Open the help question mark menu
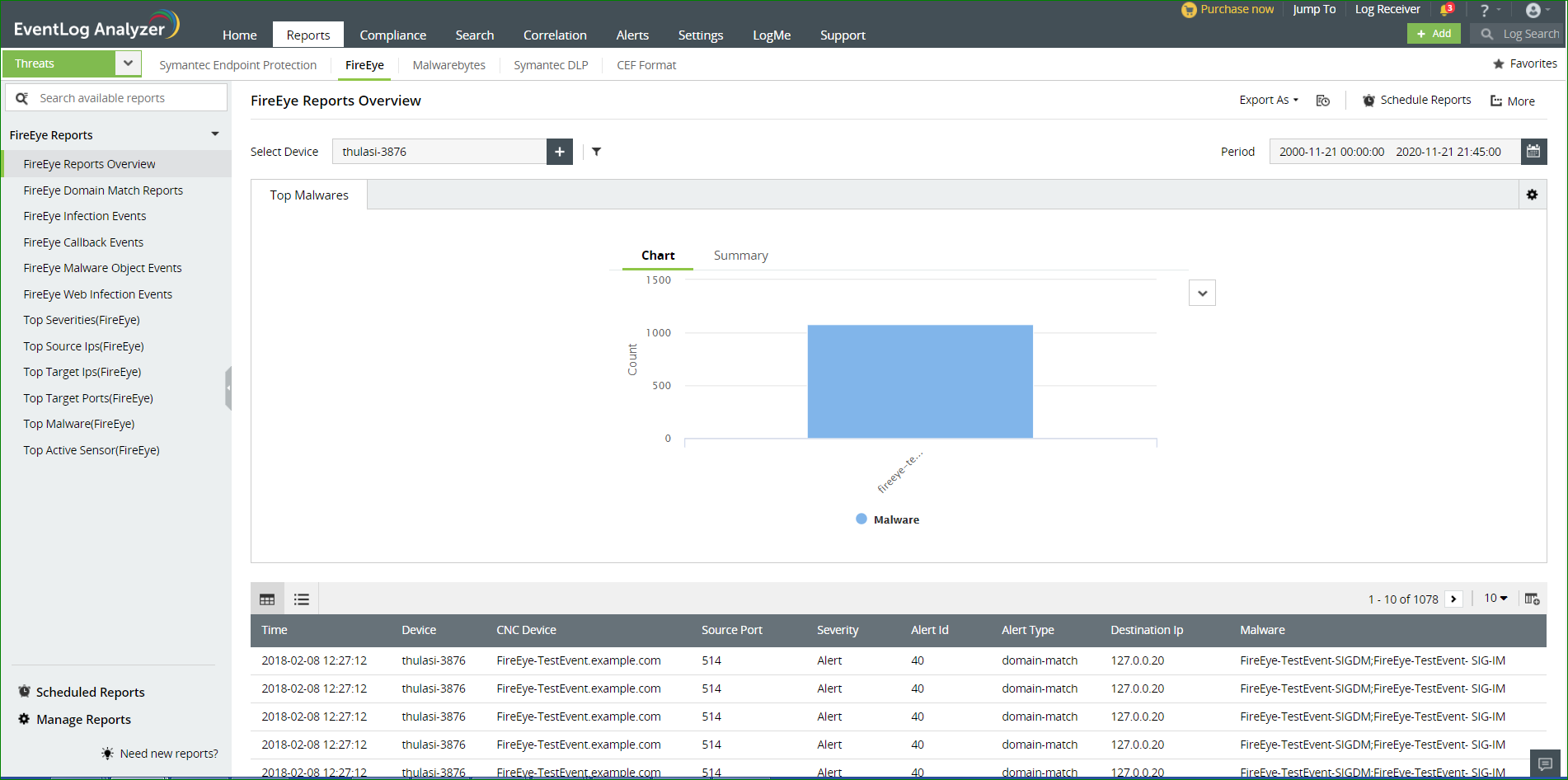This screenshot has width=1568, height=780. point(1485,10)
